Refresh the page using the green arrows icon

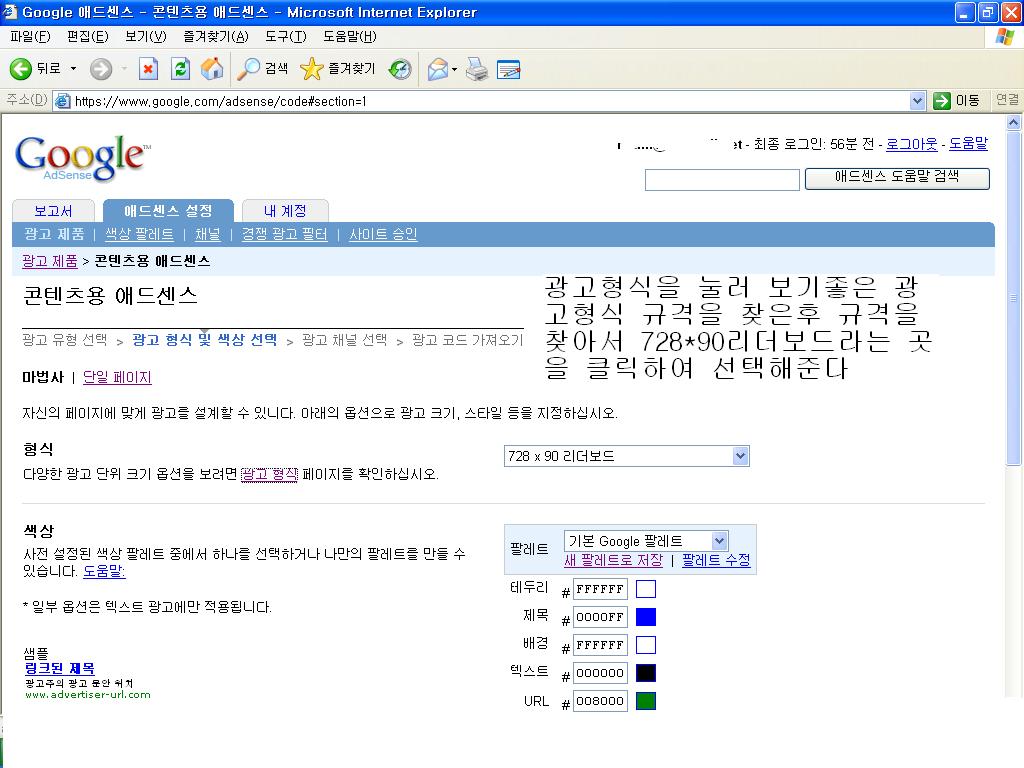(180, 69)
